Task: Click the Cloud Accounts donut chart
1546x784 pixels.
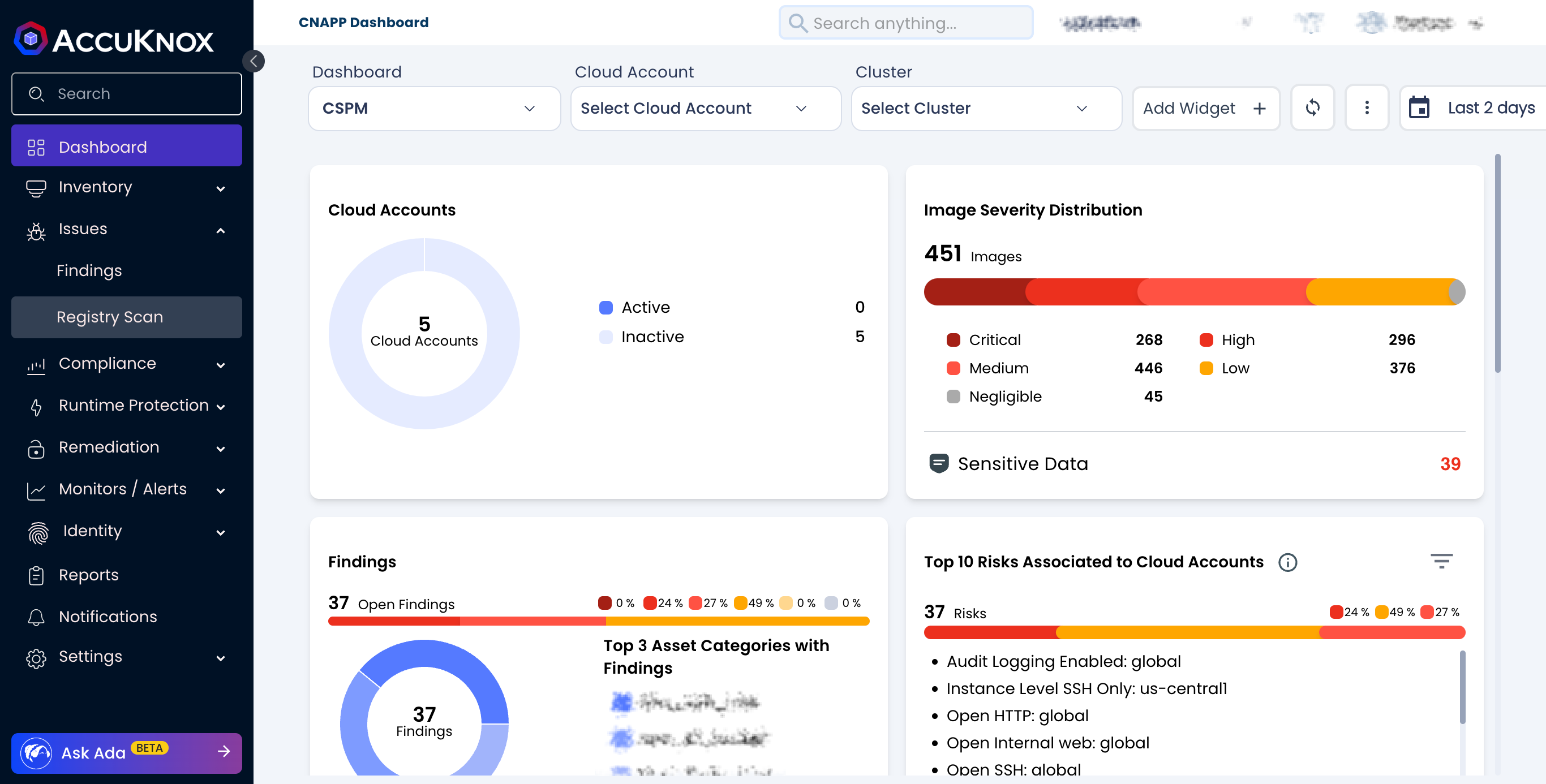Action: pyautogui.click(x=424, y=334)
